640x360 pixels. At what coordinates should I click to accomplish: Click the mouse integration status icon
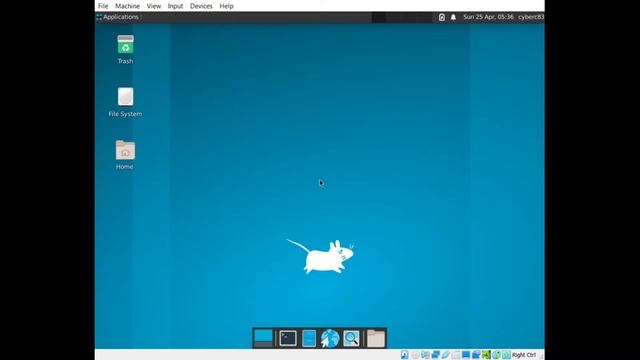496,355
